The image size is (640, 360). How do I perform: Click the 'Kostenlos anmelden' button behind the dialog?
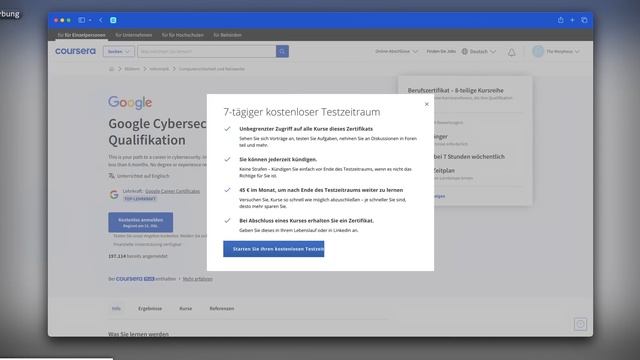pos(140,222)
